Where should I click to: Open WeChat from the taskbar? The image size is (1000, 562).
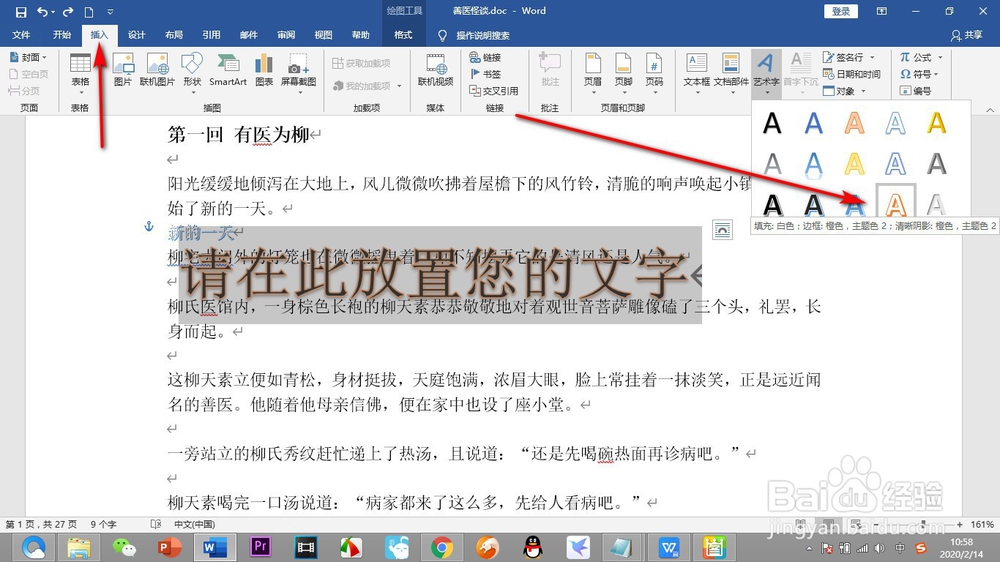(x=124, y=547)
